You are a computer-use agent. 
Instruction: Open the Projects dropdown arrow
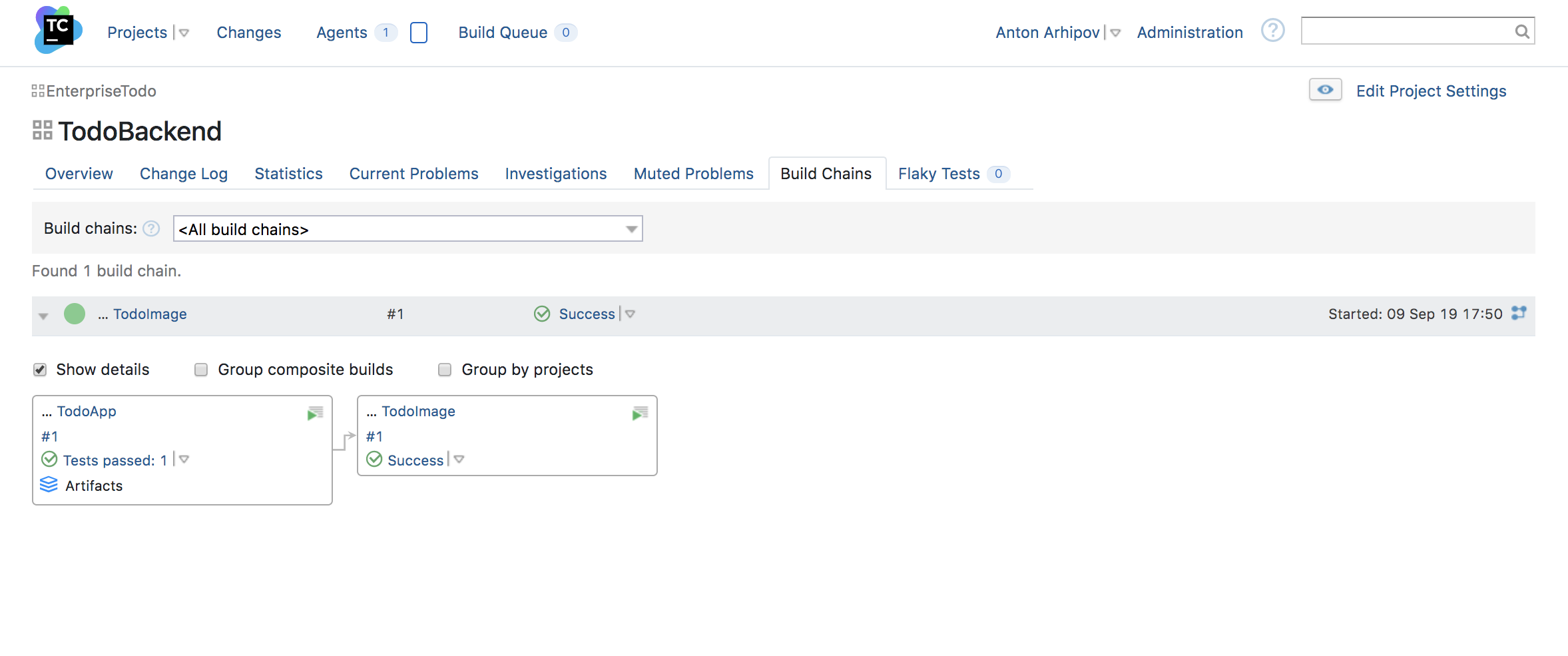click(x=184, y=33)
